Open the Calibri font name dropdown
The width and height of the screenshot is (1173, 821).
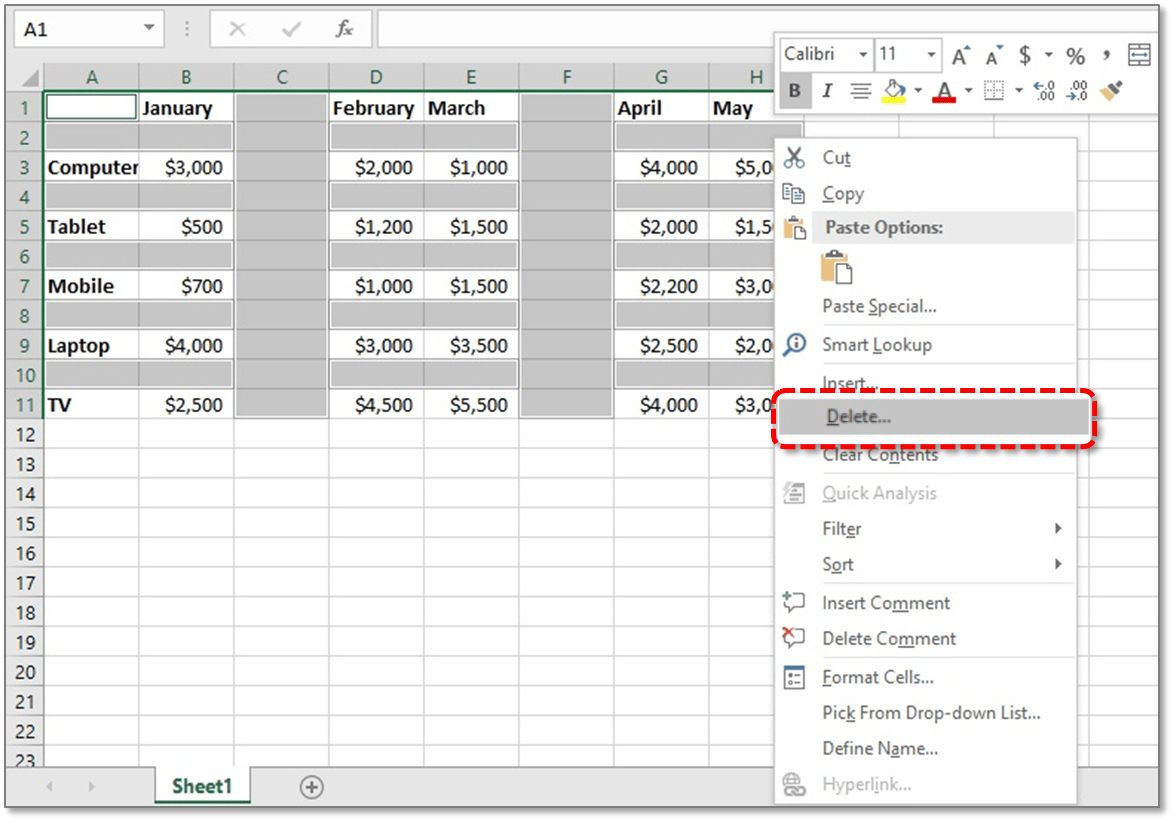(x=863, y=55)
